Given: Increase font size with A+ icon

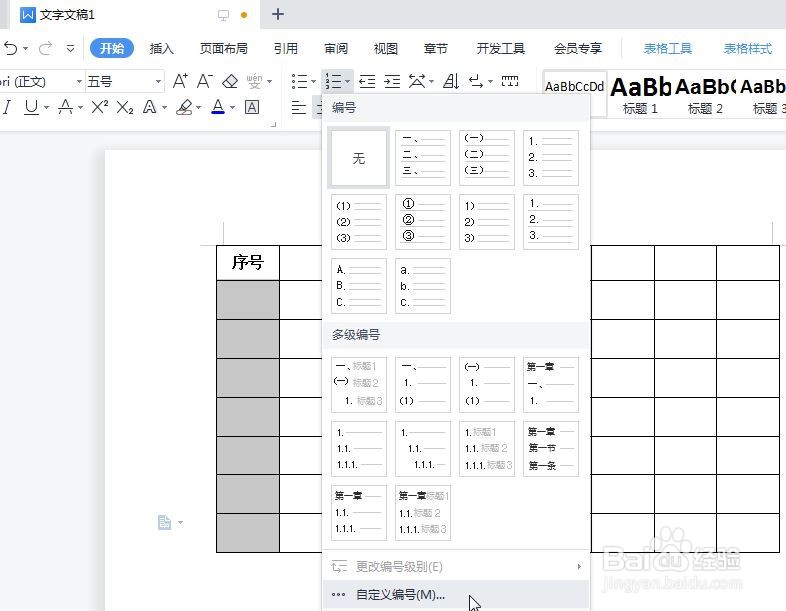Looking at the screenshot, I should (x=180, y=81).
